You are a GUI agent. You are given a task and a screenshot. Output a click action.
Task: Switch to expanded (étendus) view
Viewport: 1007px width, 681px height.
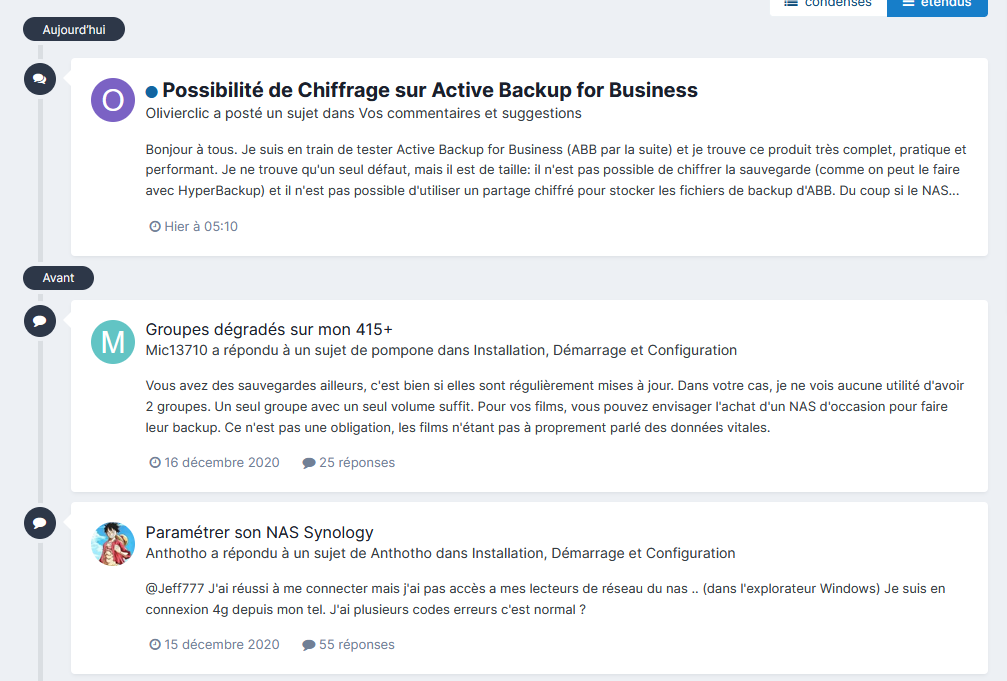936,4
